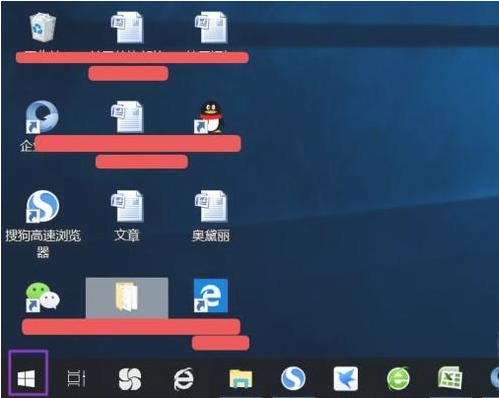Image resolution: width=499 pixels, height=398 pixels.
Task: Select the 搜狗高速浏览器 desktop shortcut
Action: point(43,223)
